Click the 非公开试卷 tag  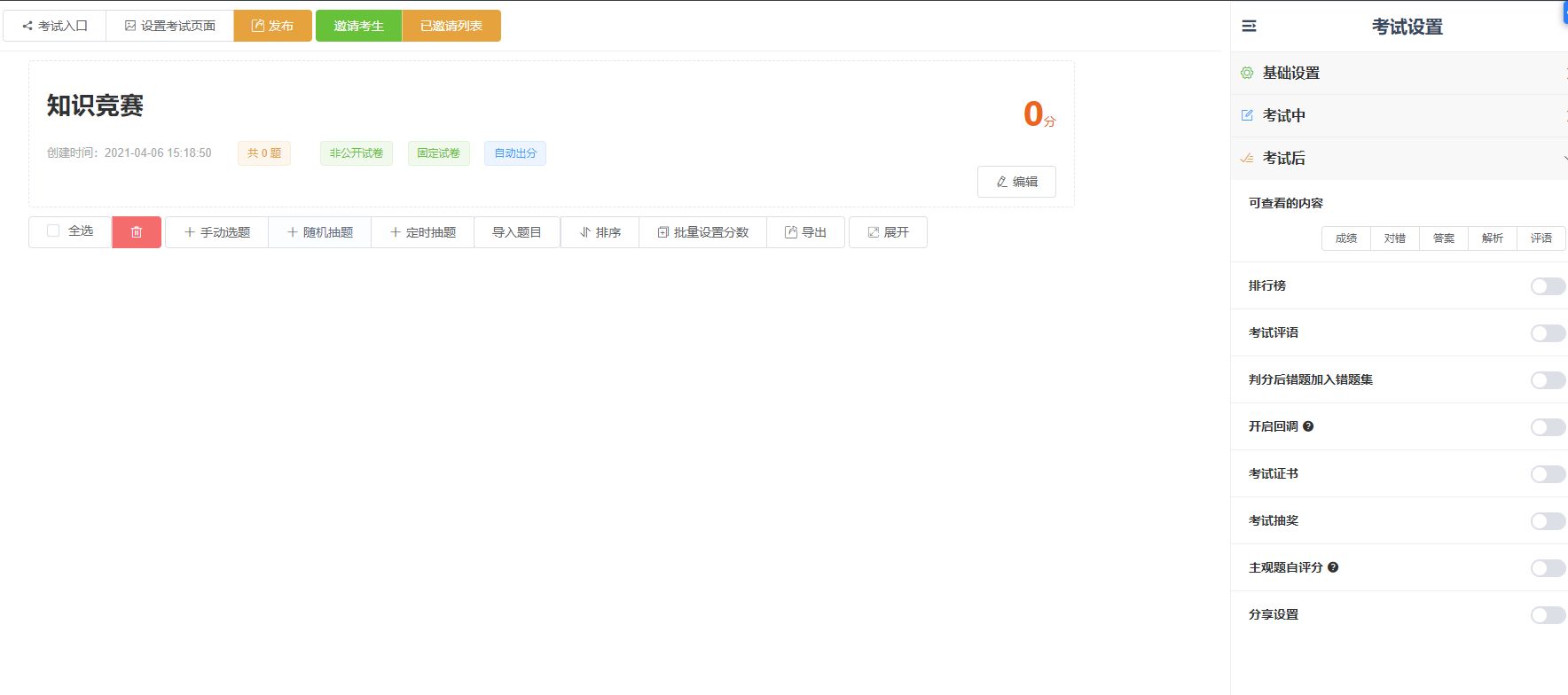(x=357, y=153)
